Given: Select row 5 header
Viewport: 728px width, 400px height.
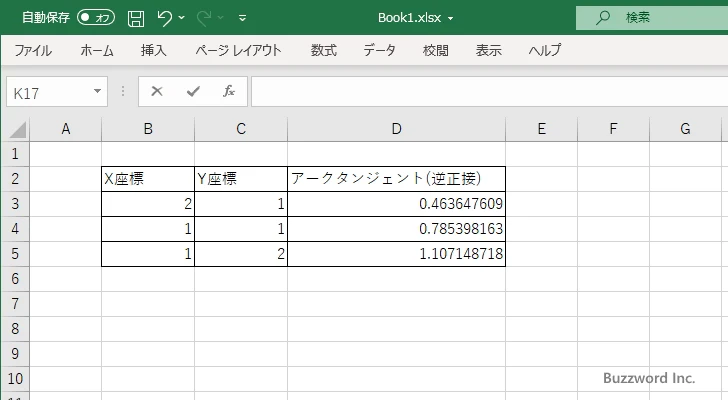Looking at the screenshot, I should click(x=15, y=254).
